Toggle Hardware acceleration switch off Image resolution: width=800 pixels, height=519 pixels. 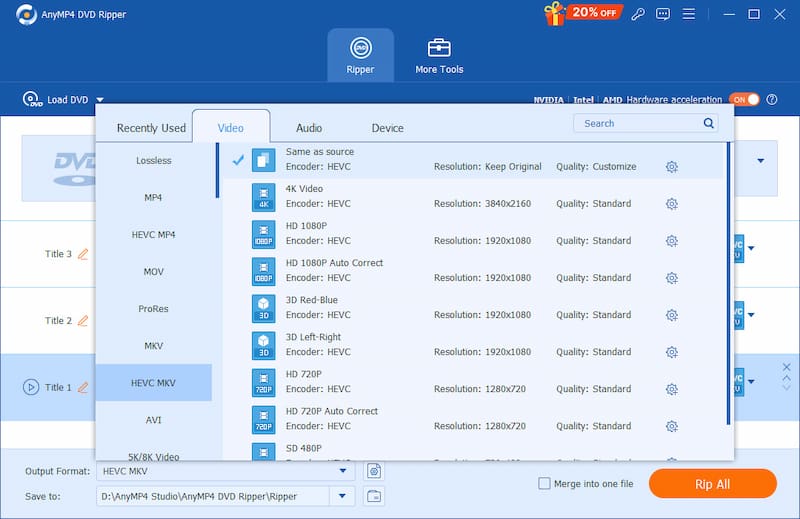(x=744, y=100)
